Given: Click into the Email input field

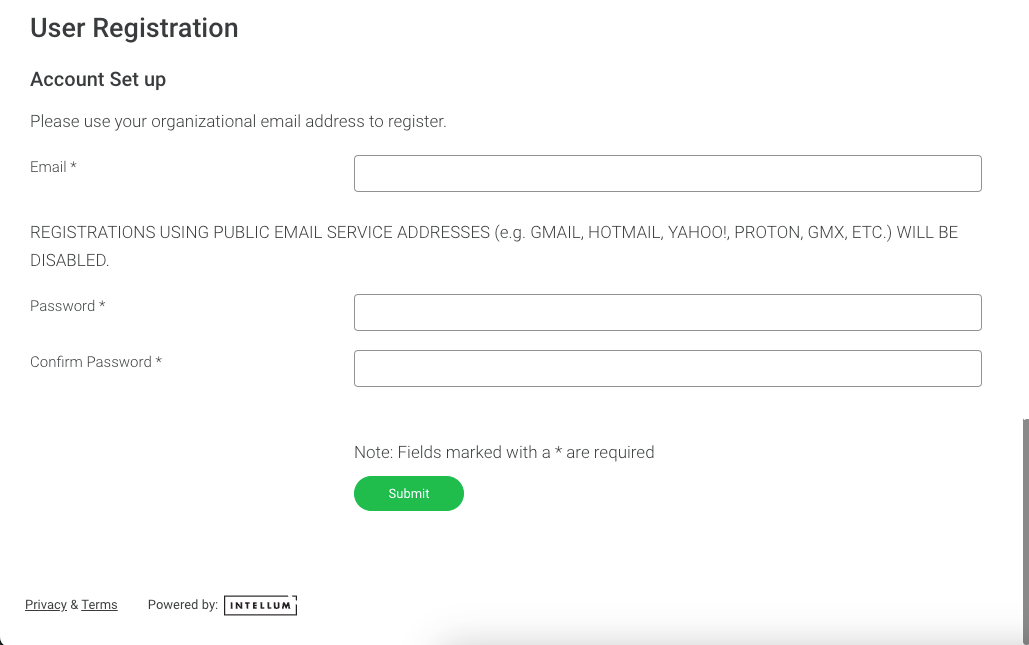Looking at the screenshot, I should click(667, 173).
